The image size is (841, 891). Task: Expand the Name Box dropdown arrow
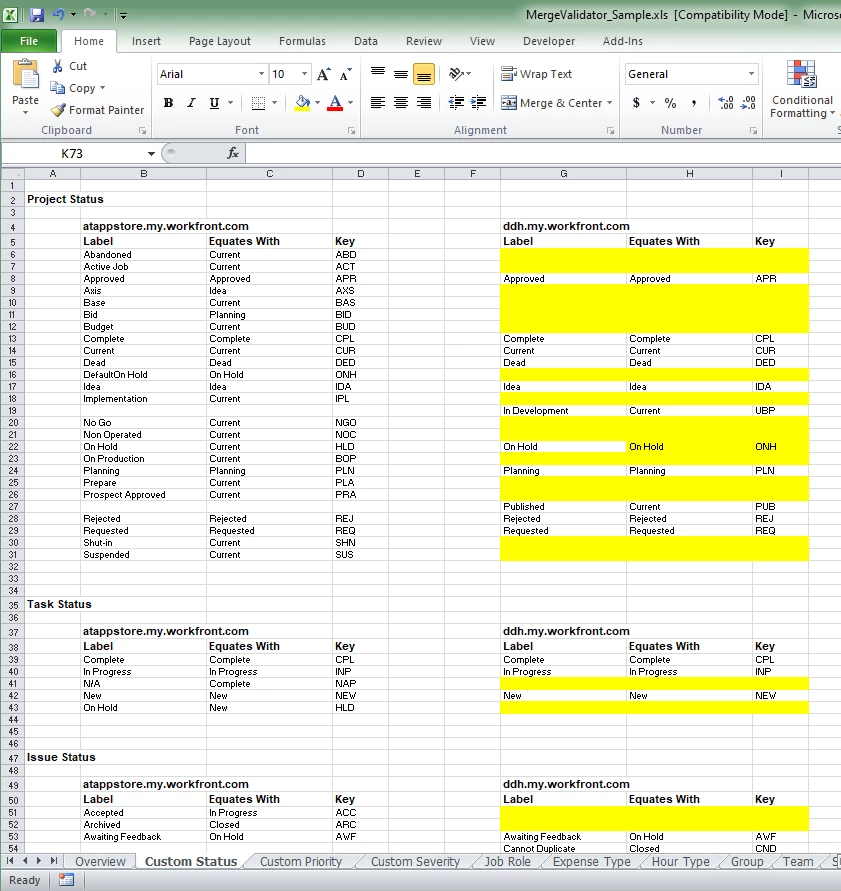pyautogui.click(x=151, y=153)
